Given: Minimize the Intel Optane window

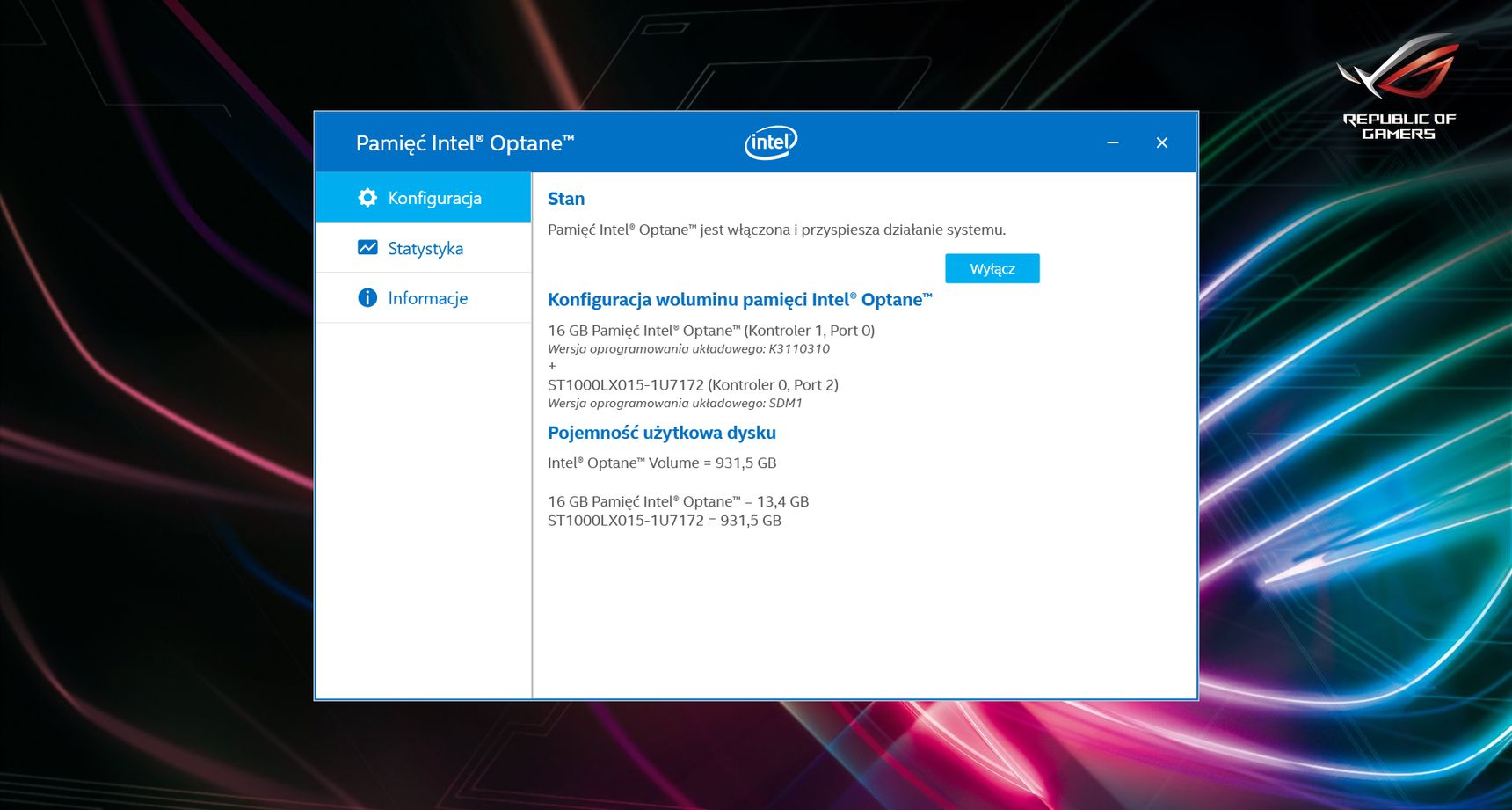Looking at the screenshot, I should (1113, 142).
